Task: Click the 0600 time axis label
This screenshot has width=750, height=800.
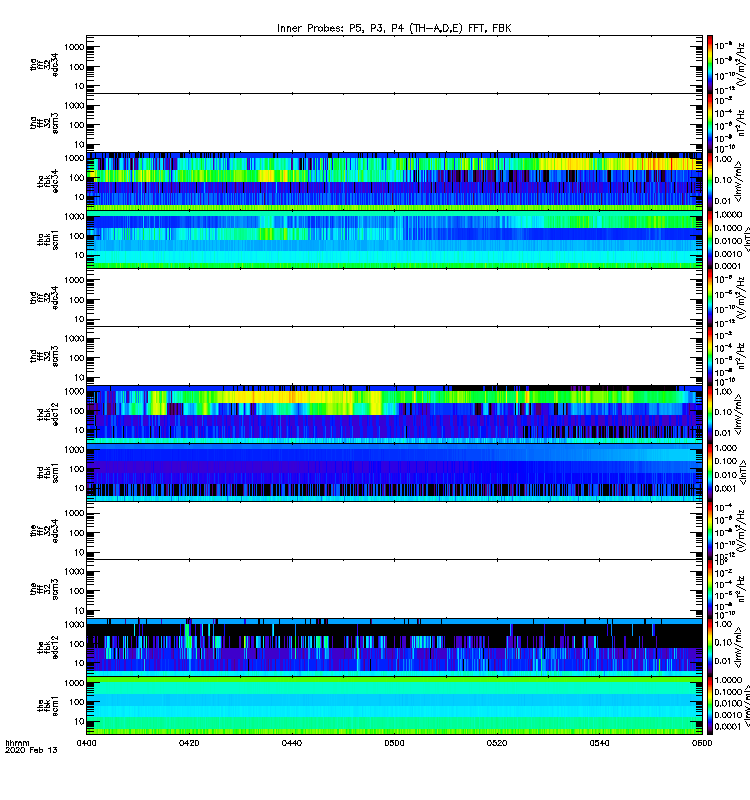Action: [702, 743]
